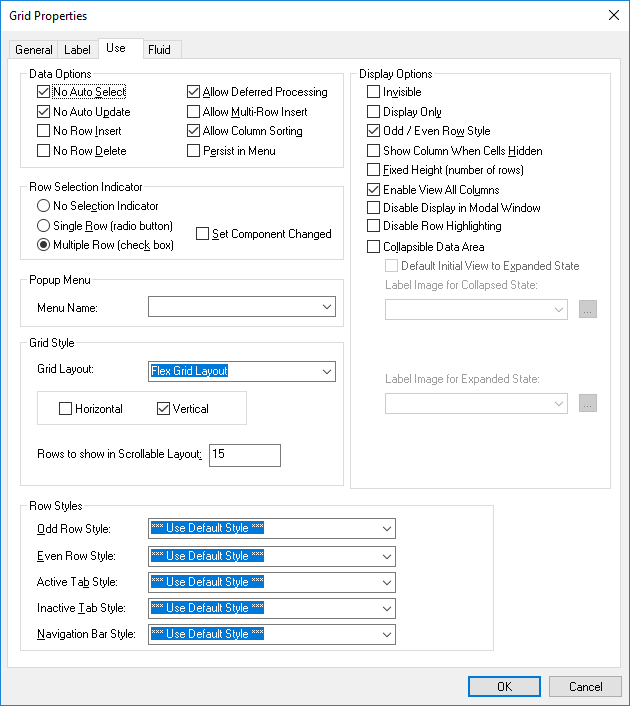Click browse button for Collapsed State image

pyautogui.click(x=588, y=309)
